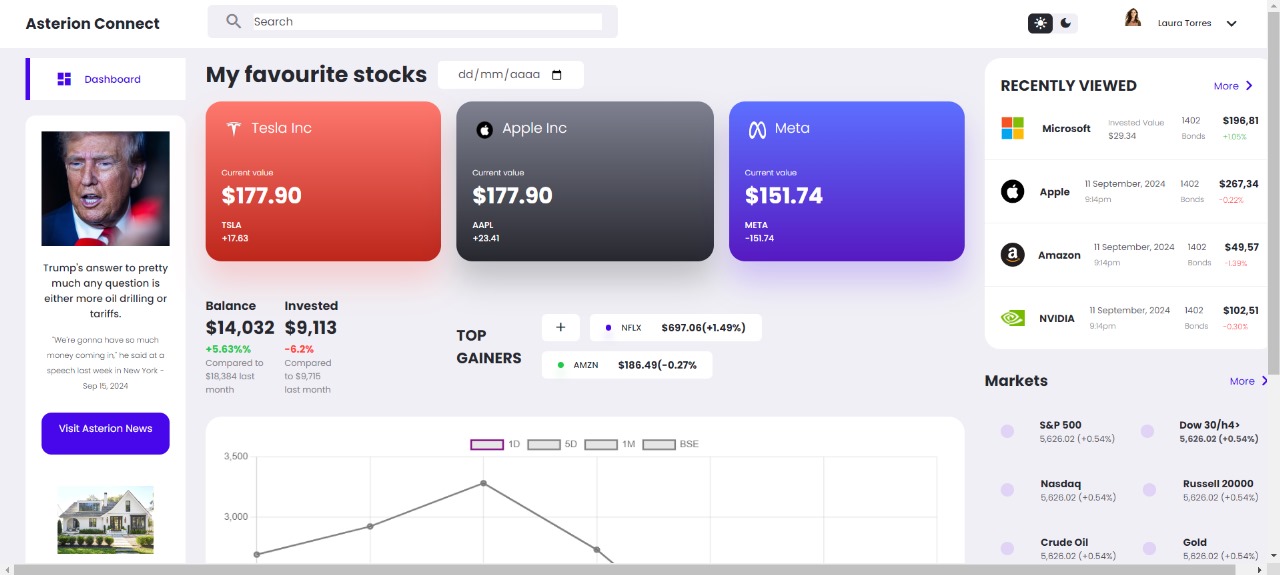The height and width of the screenshot is (575, 1280).
Task: Open the Microsoft recently viewed row
Action: (1128, 128)
